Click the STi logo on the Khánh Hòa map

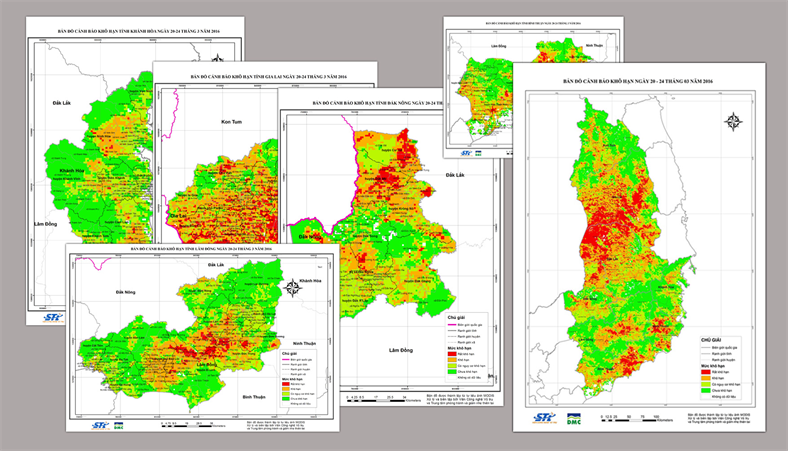(53, 317)
